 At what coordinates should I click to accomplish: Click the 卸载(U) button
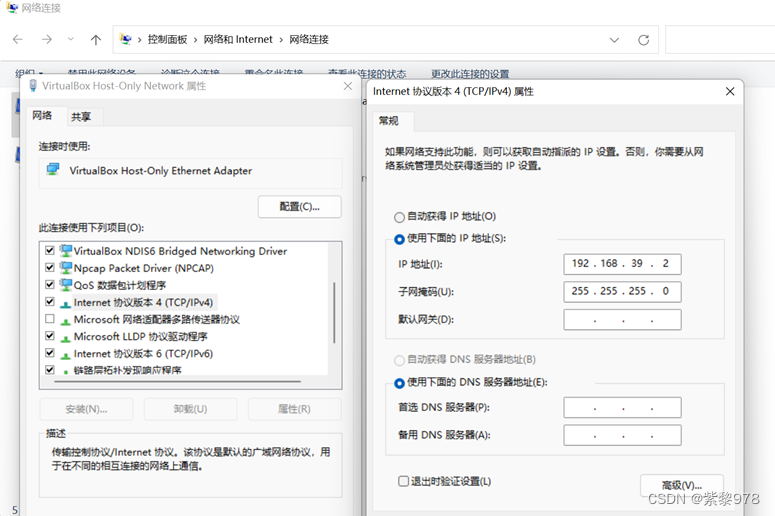(190, 409)
